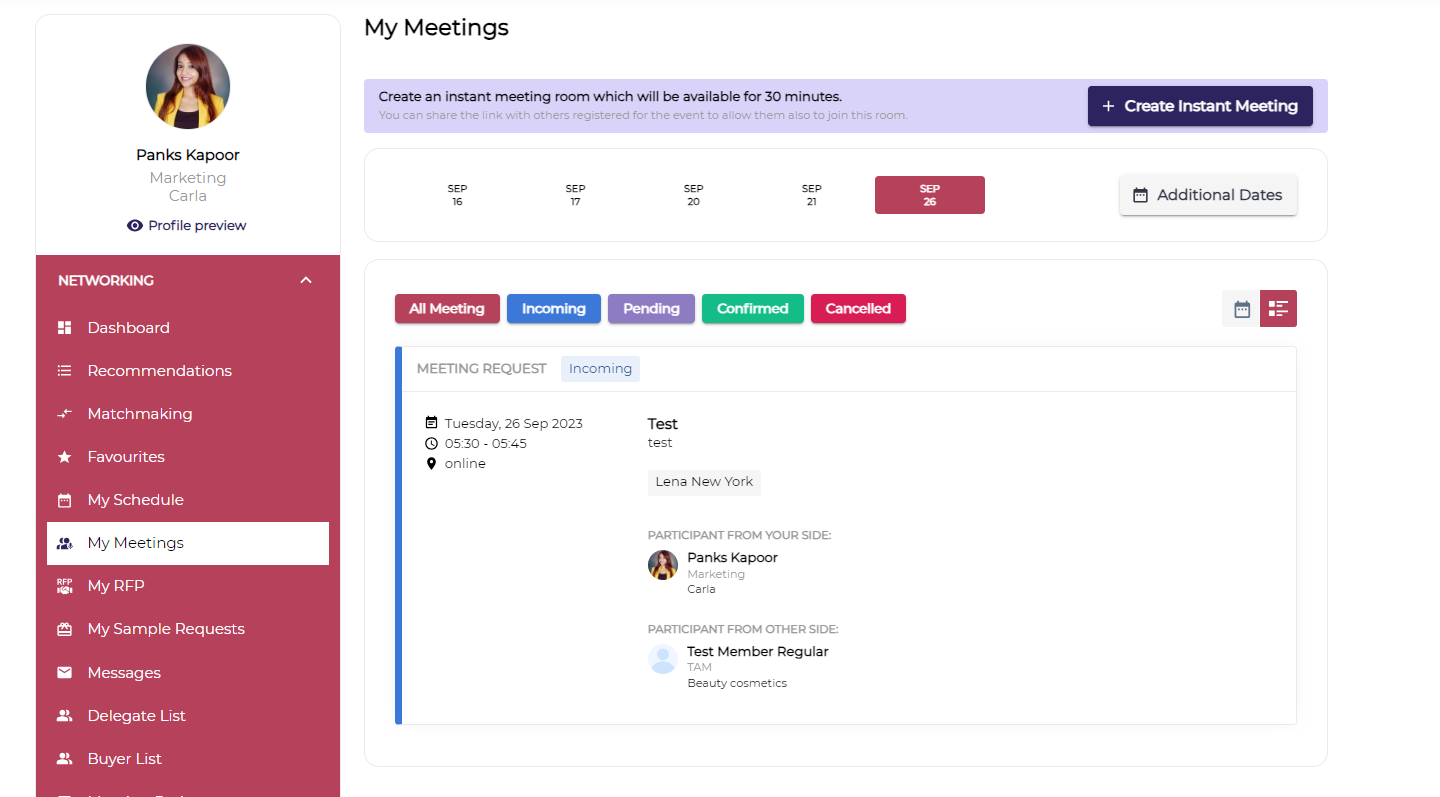The height and width of the screenshot is (797, 1440).
Task: Collapse the Networking section chevron
Action: tap(306, 281)
